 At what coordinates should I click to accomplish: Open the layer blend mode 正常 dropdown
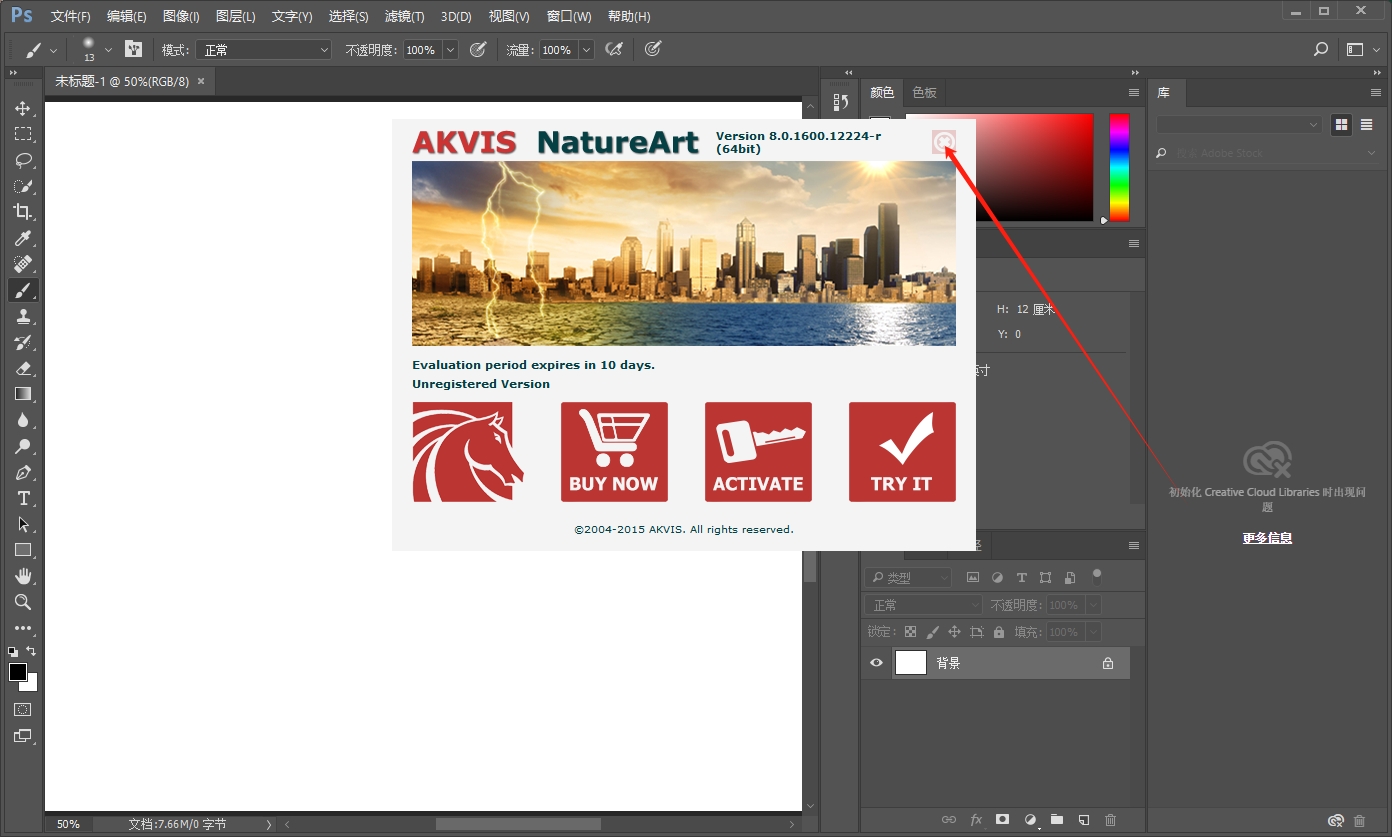point(924,605)
